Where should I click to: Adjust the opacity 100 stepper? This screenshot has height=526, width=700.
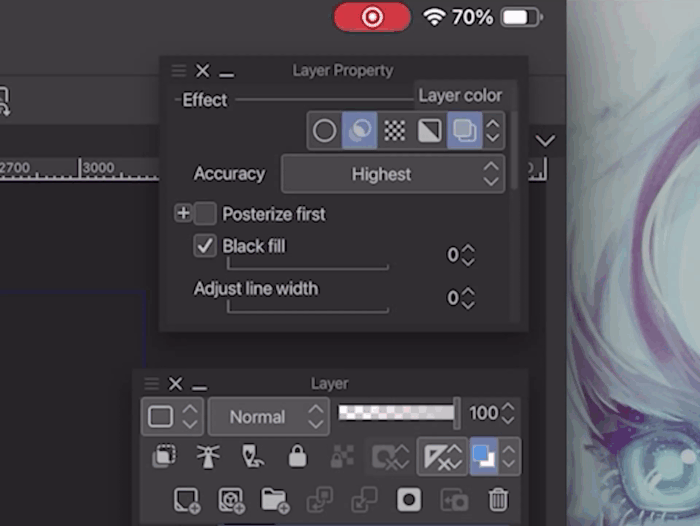click(x=508, y=413)
